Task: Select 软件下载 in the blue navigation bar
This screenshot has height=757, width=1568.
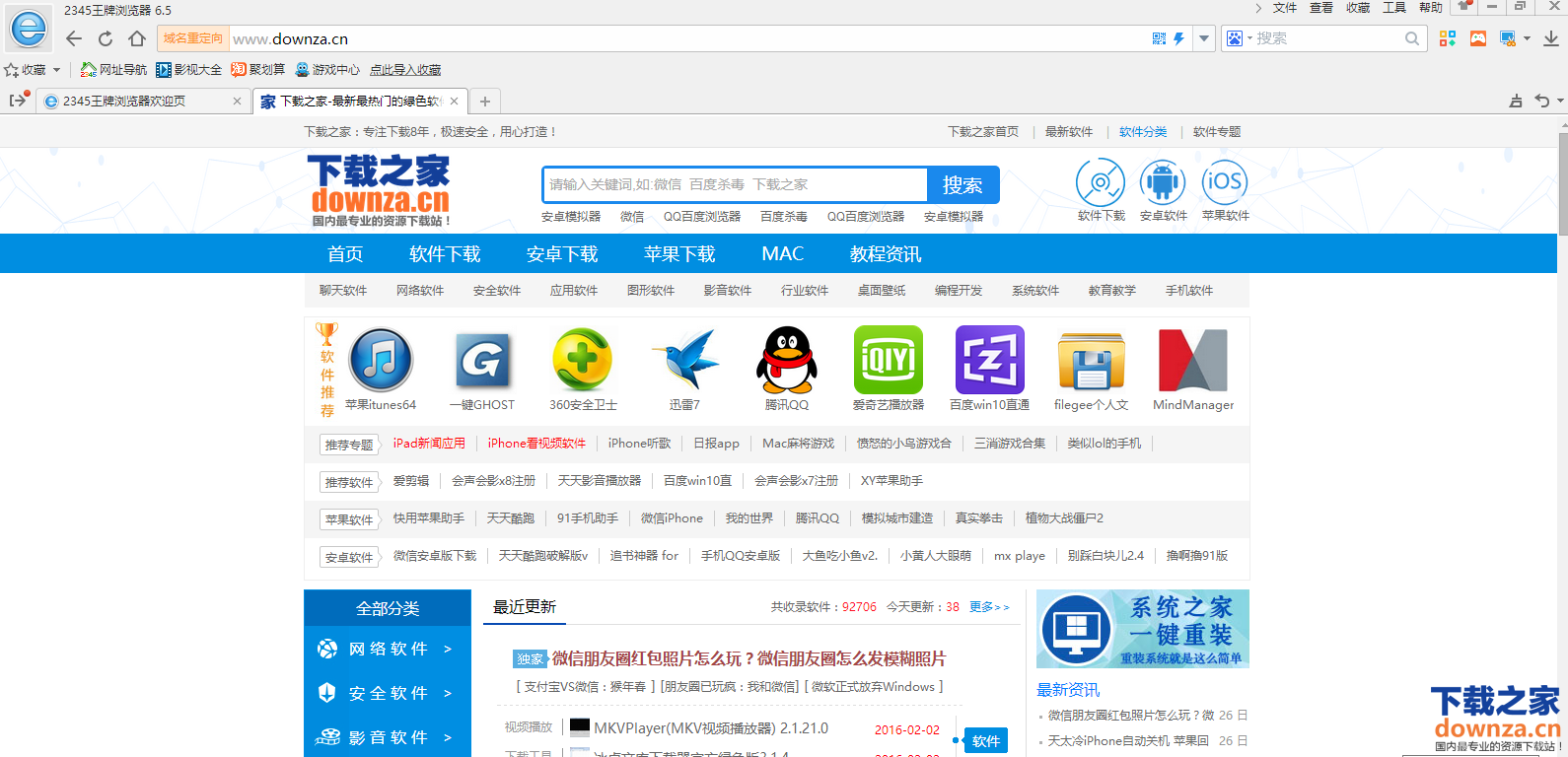Action: tap(445, 253)
